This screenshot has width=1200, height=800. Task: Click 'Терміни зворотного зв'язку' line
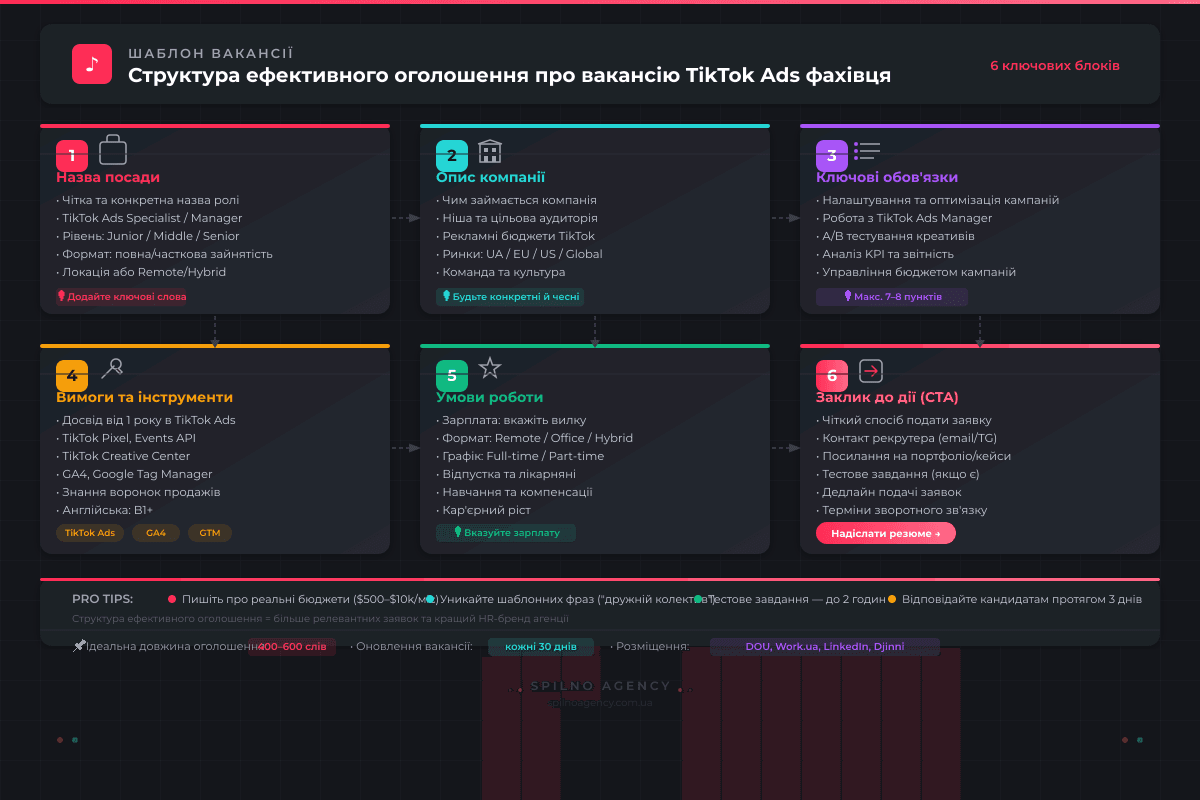901,510
